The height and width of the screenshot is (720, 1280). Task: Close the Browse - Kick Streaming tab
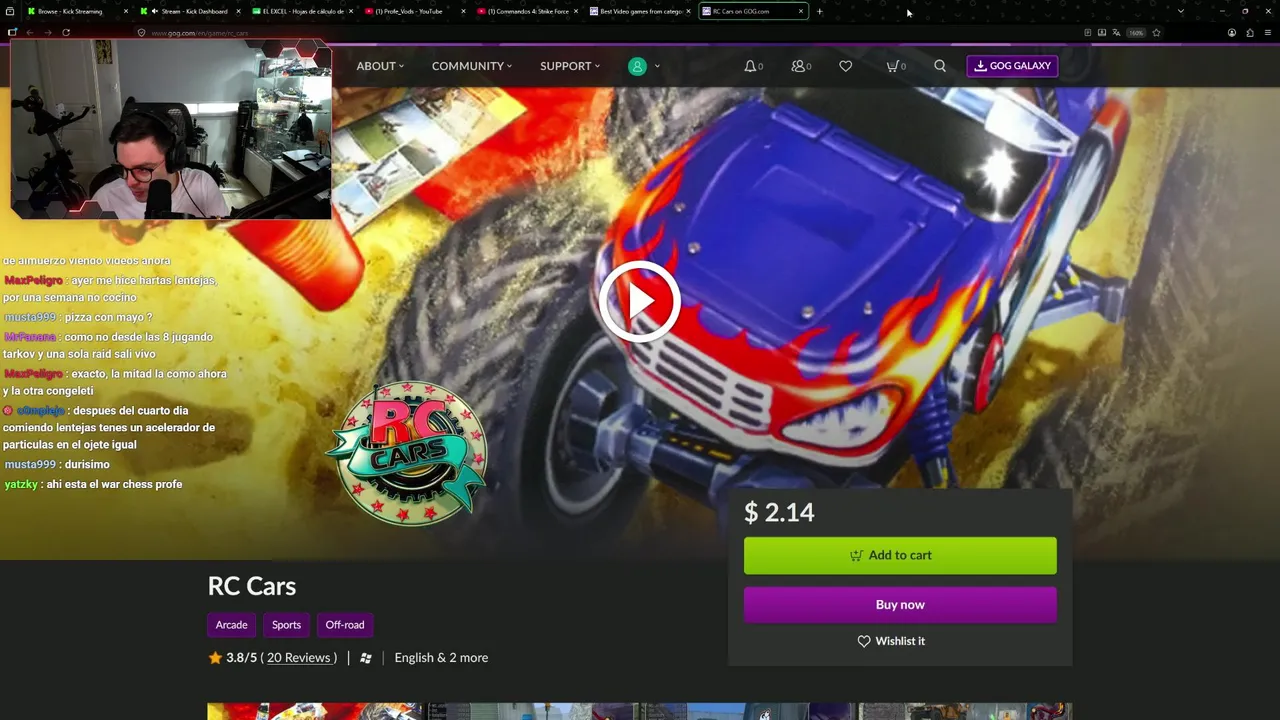tap(126, 11)
